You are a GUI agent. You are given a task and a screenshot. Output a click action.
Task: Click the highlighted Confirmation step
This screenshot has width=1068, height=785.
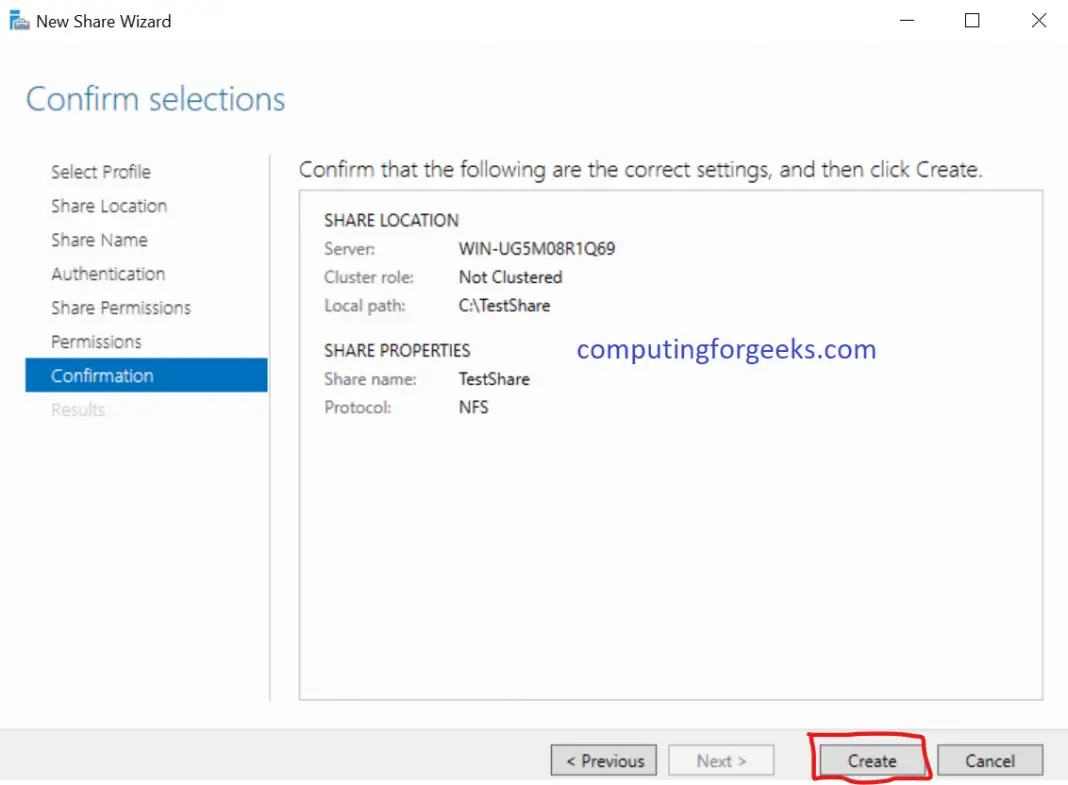[x=103, y=375]
